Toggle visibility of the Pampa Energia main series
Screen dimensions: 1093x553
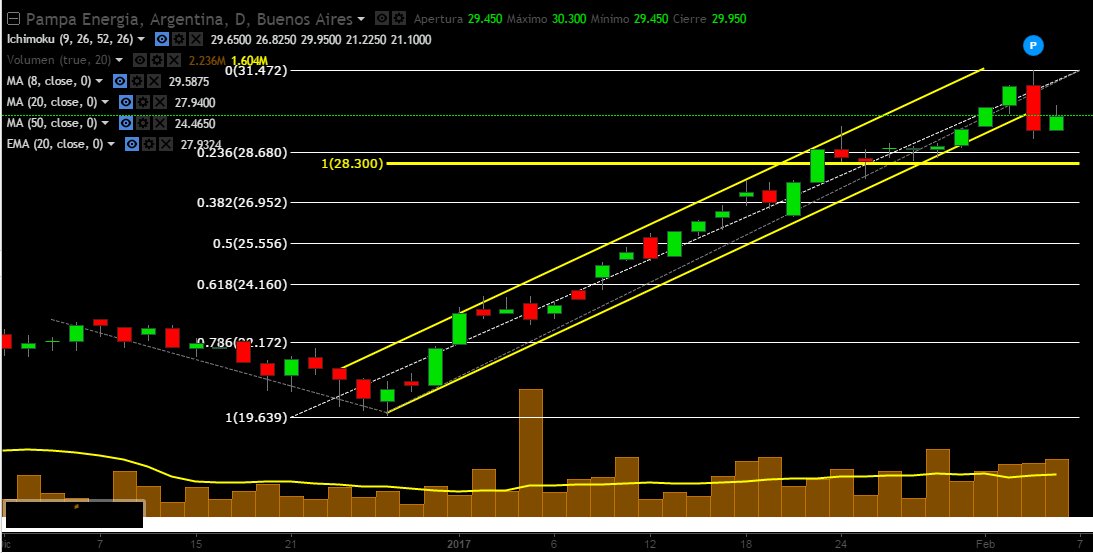[x=381, y=18]
